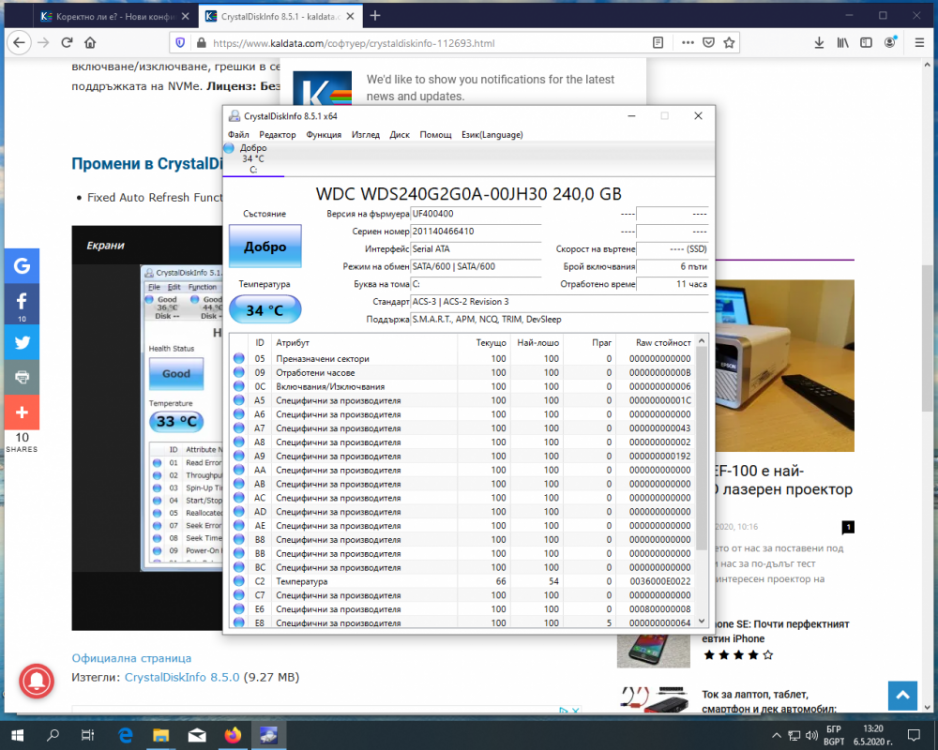Click the Атрибут column header
938x750 pixels.
(293, 343)
